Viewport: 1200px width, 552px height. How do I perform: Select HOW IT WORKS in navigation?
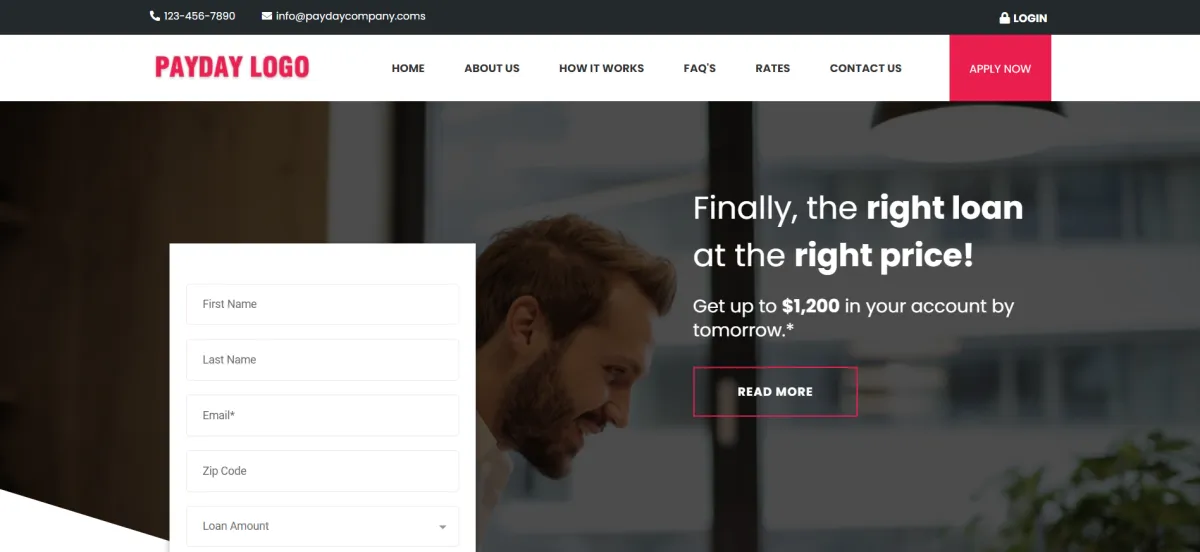point(601,68)
